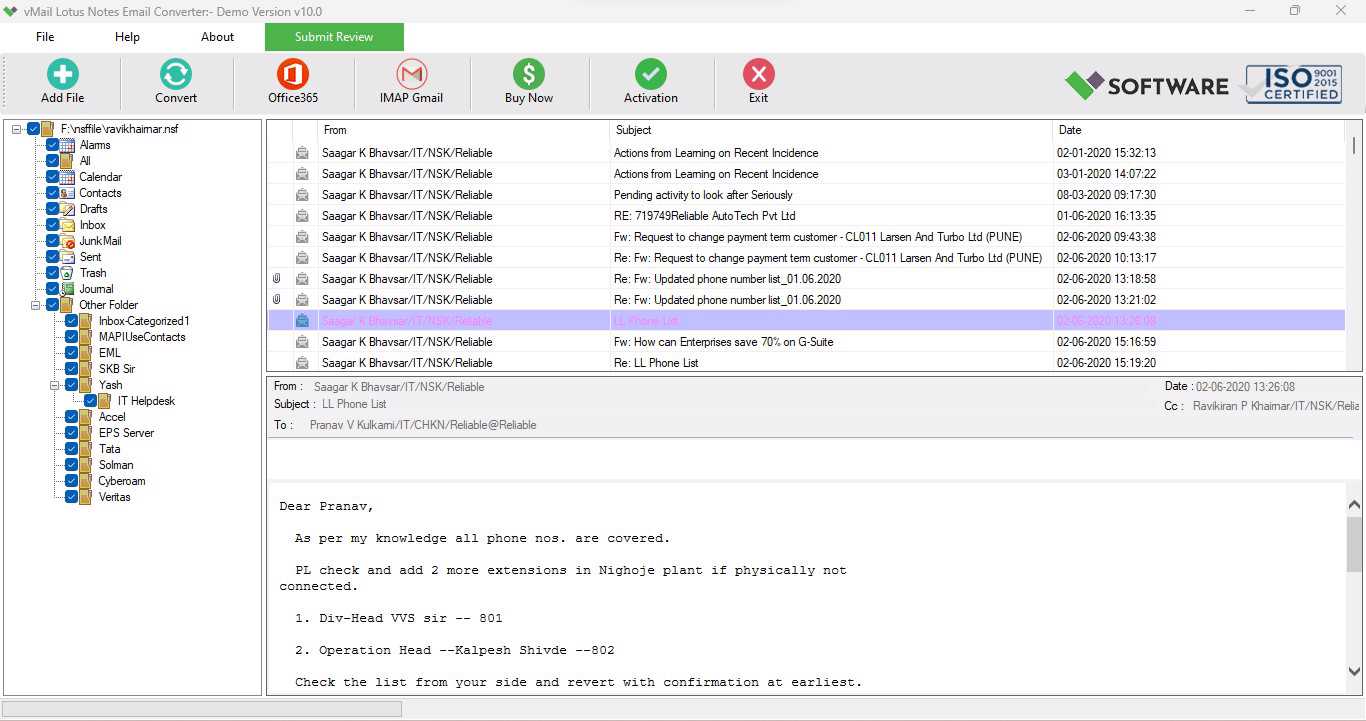Click attachment paperclip on 13:21:02 email row
Screen dimensions: 1366x721
pyautogui.click(x=277, y=300)
